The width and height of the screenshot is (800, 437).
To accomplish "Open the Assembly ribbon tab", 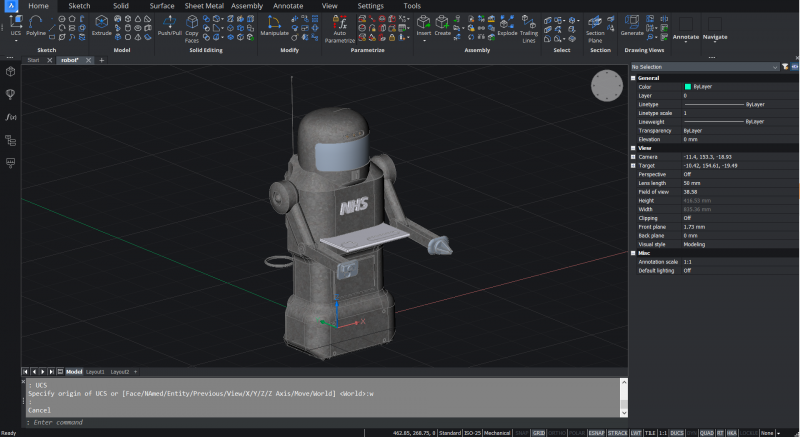I will [x=247, y=6].
